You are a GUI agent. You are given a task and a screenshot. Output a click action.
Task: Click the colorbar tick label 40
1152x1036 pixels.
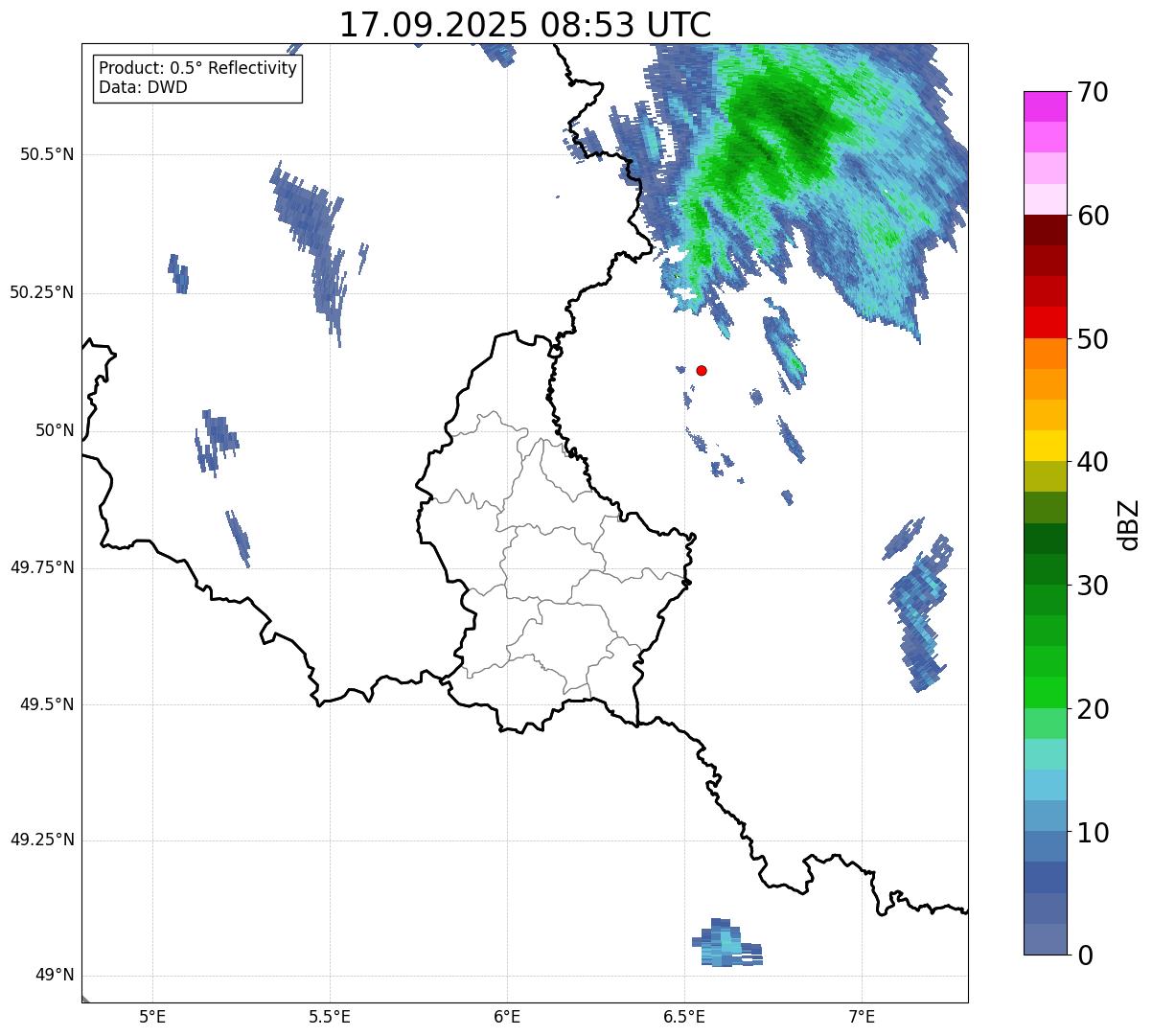(1093, 462)
